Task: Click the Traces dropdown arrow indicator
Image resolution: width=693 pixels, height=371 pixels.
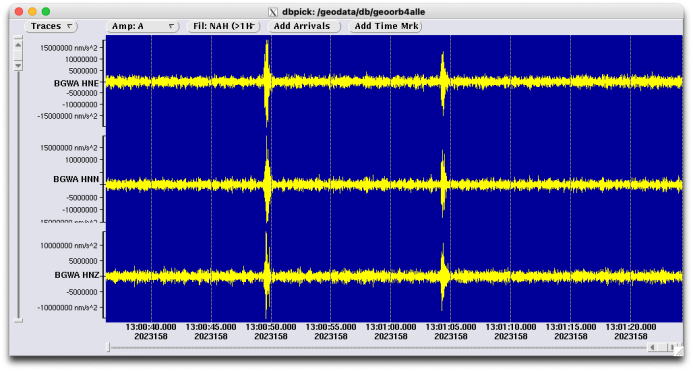Action: pyautogui.click(x=69, y=26)
